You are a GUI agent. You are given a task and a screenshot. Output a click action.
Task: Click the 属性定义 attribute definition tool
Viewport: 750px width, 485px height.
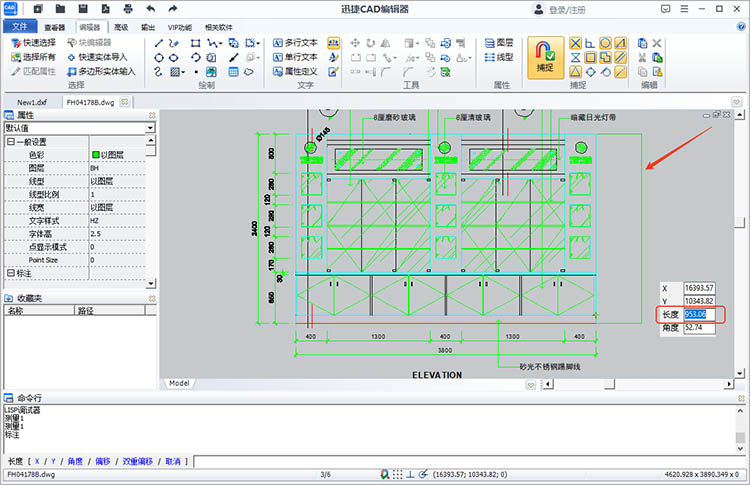295,72
